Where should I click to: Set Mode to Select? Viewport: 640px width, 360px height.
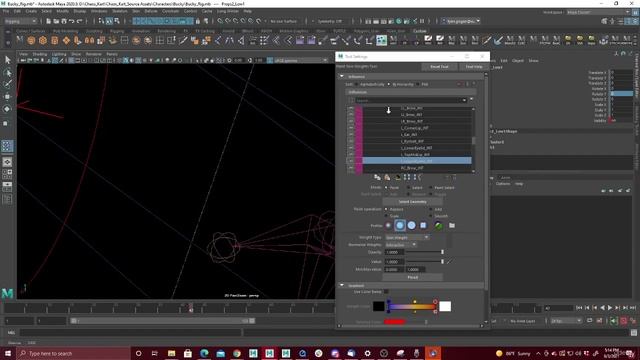coord(409,188)
